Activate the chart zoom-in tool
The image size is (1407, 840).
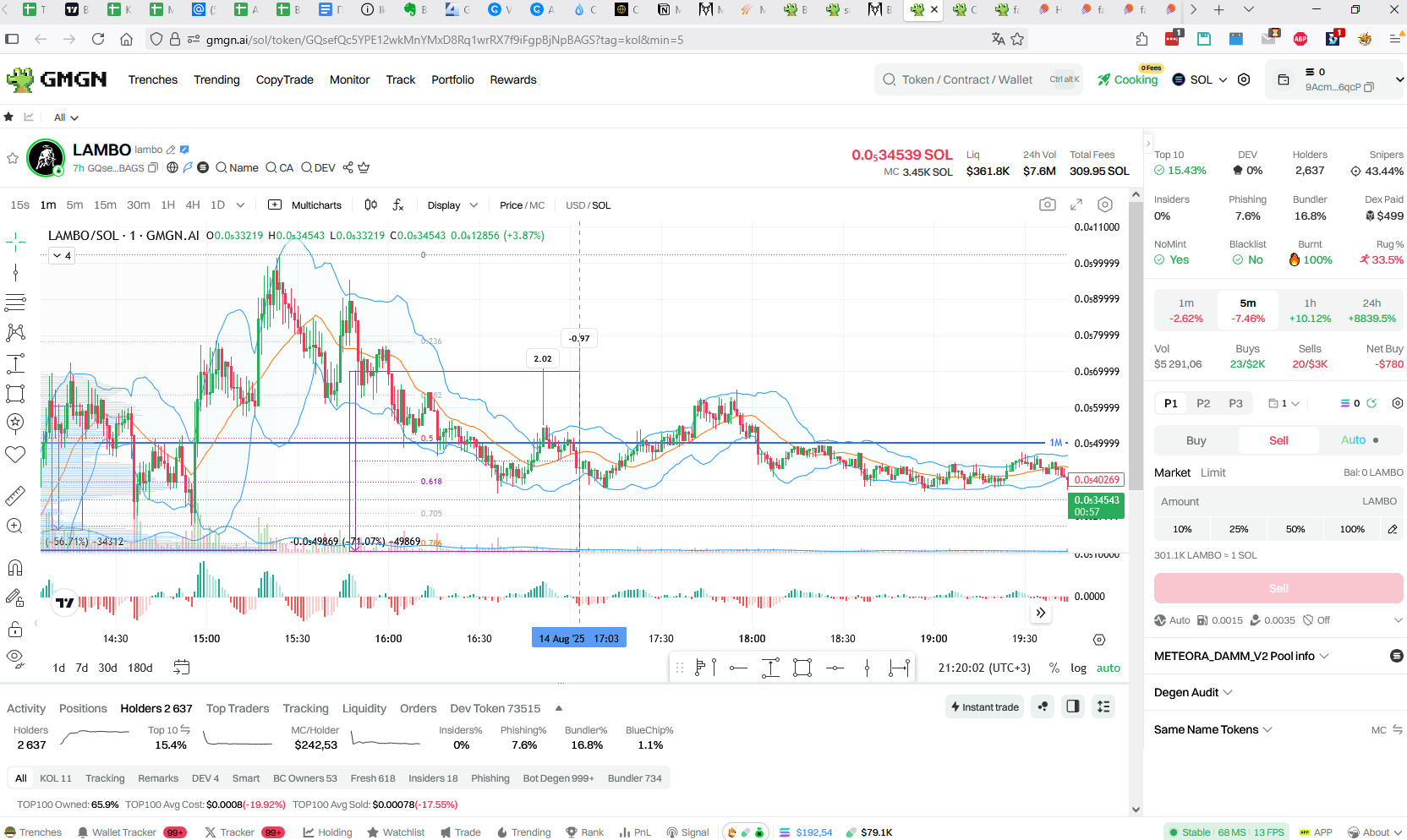point(15,526)
